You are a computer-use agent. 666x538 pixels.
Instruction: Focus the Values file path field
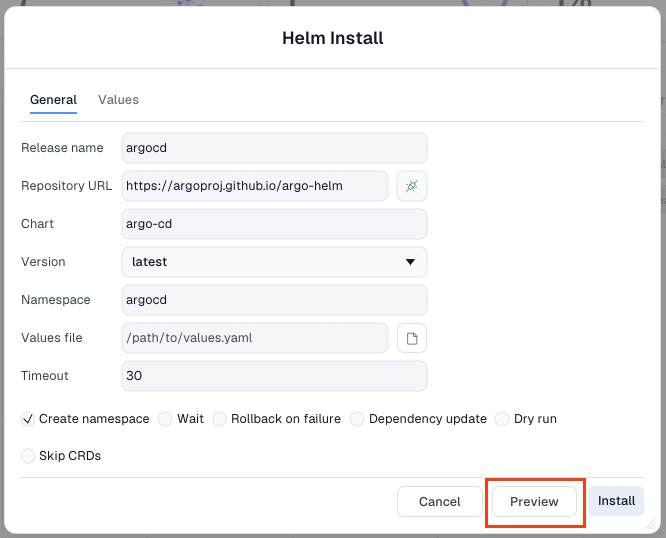tap(255, 338)
